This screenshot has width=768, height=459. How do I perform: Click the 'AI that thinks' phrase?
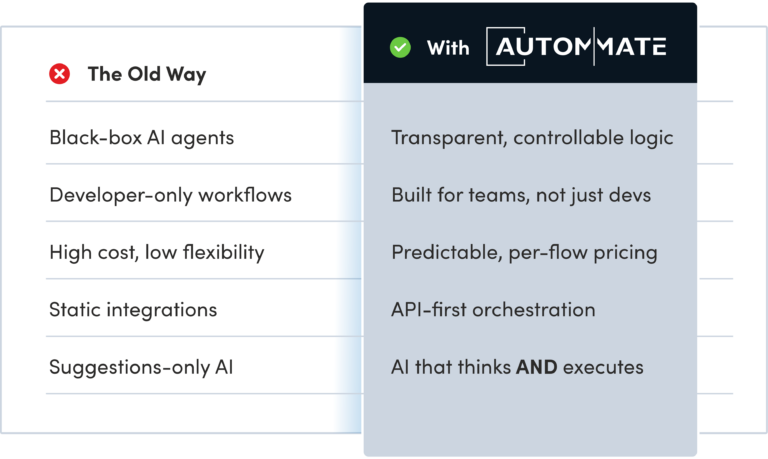(x=450, y=367)
